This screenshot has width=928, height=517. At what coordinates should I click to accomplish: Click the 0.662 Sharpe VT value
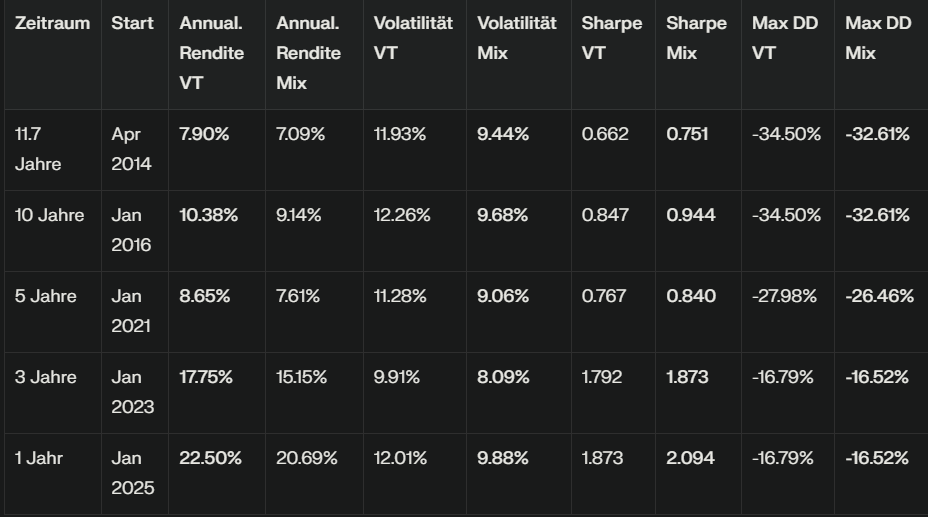click(x=605, y=134)
